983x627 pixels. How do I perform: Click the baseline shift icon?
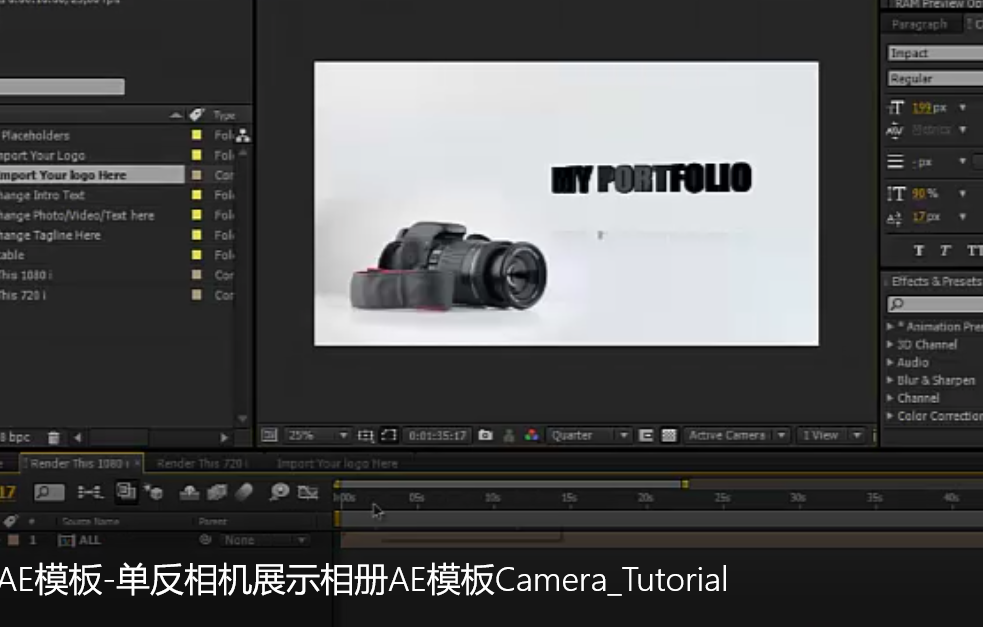(895, 218)
